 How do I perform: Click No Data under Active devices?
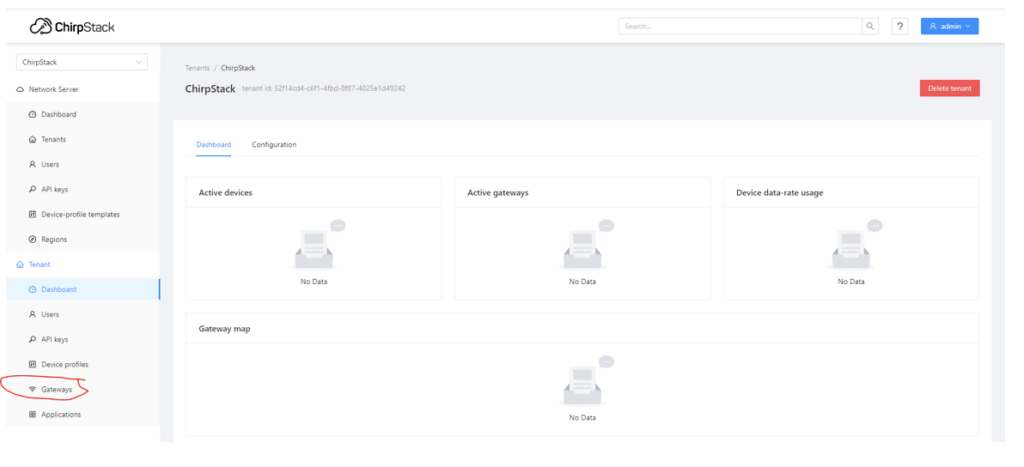(313, 282)
